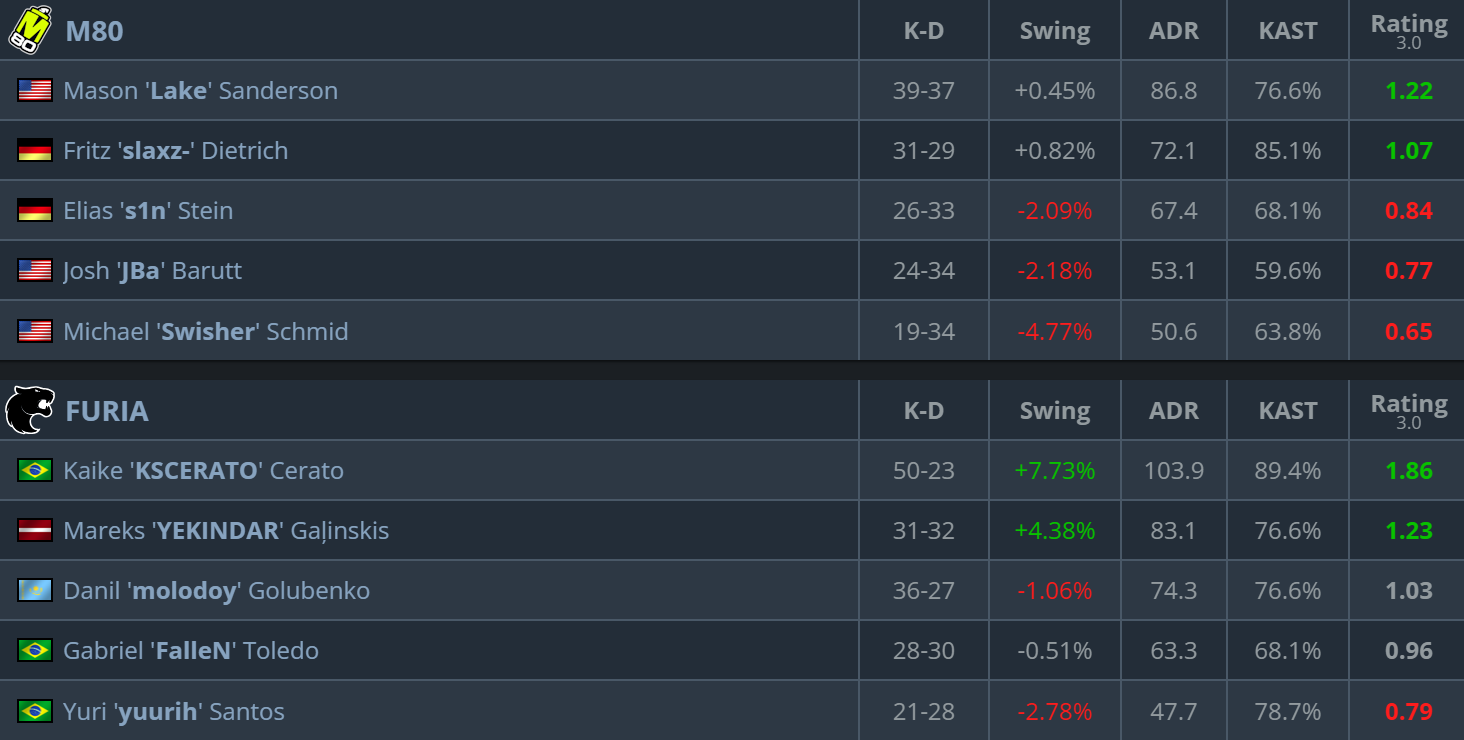
Task: Sort M80 table by K-D column
Action: (924, 31)
